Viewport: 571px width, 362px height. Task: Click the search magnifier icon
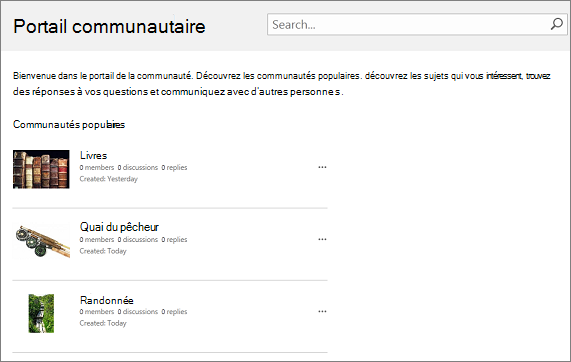[x=556, y=24]
